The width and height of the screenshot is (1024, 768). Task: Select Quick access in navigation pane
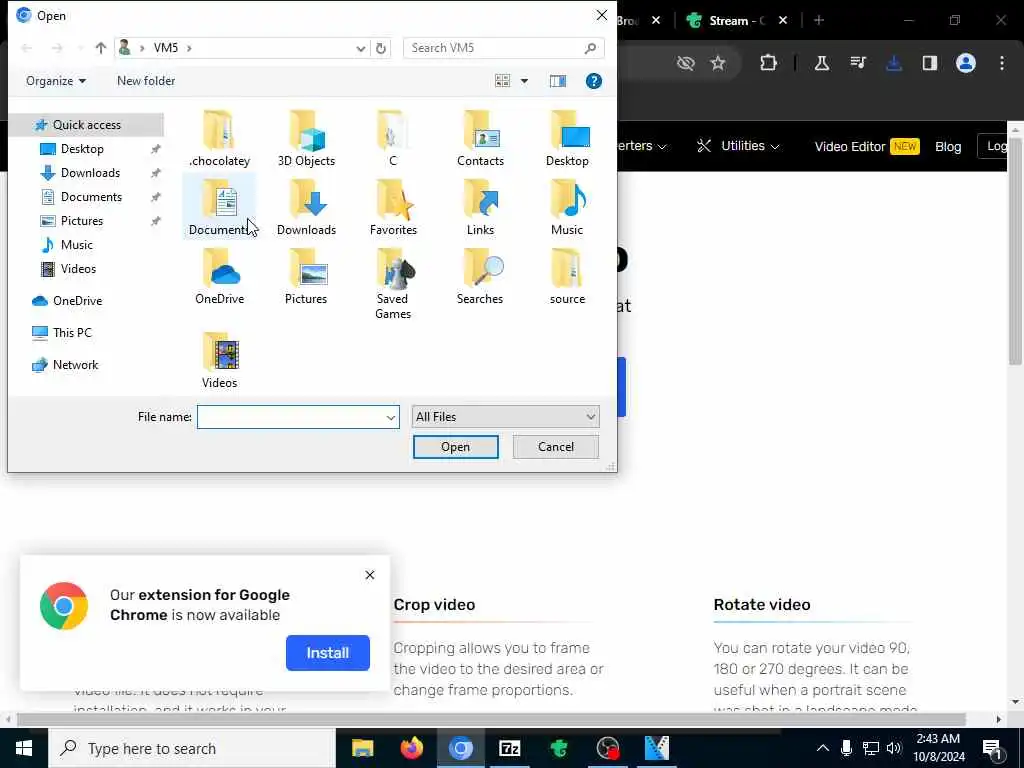pyautogui.click(x=86, y=125)
